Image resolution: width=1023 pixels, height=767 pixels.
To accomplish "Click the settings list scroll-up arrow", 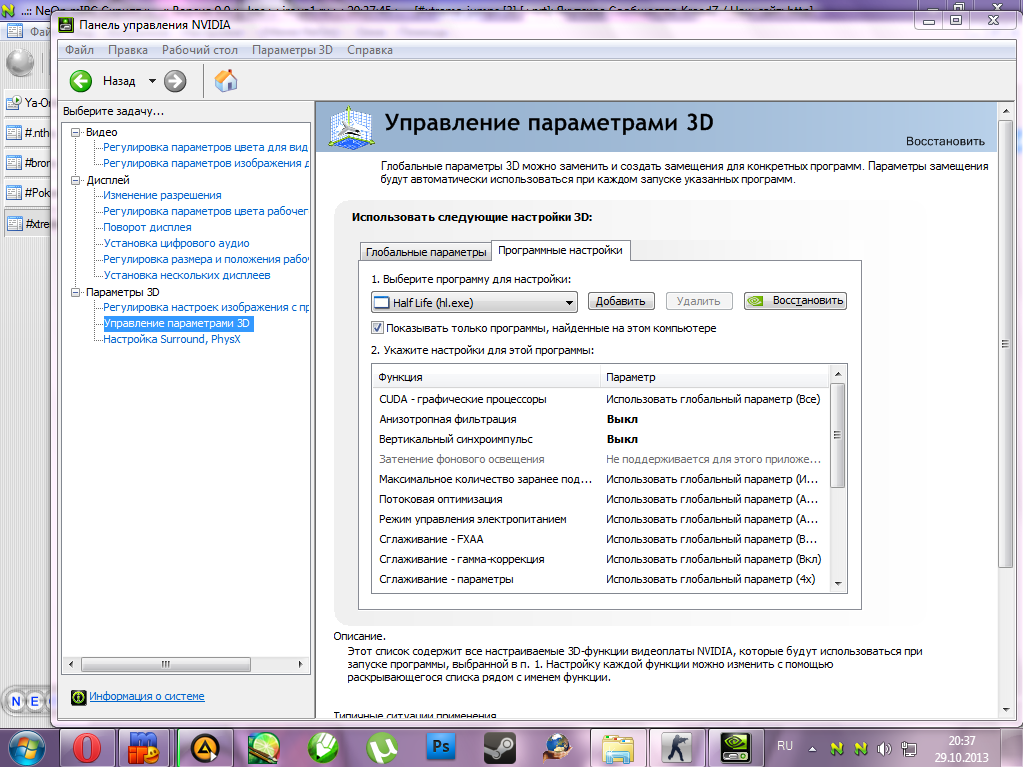I will point(838,374).
